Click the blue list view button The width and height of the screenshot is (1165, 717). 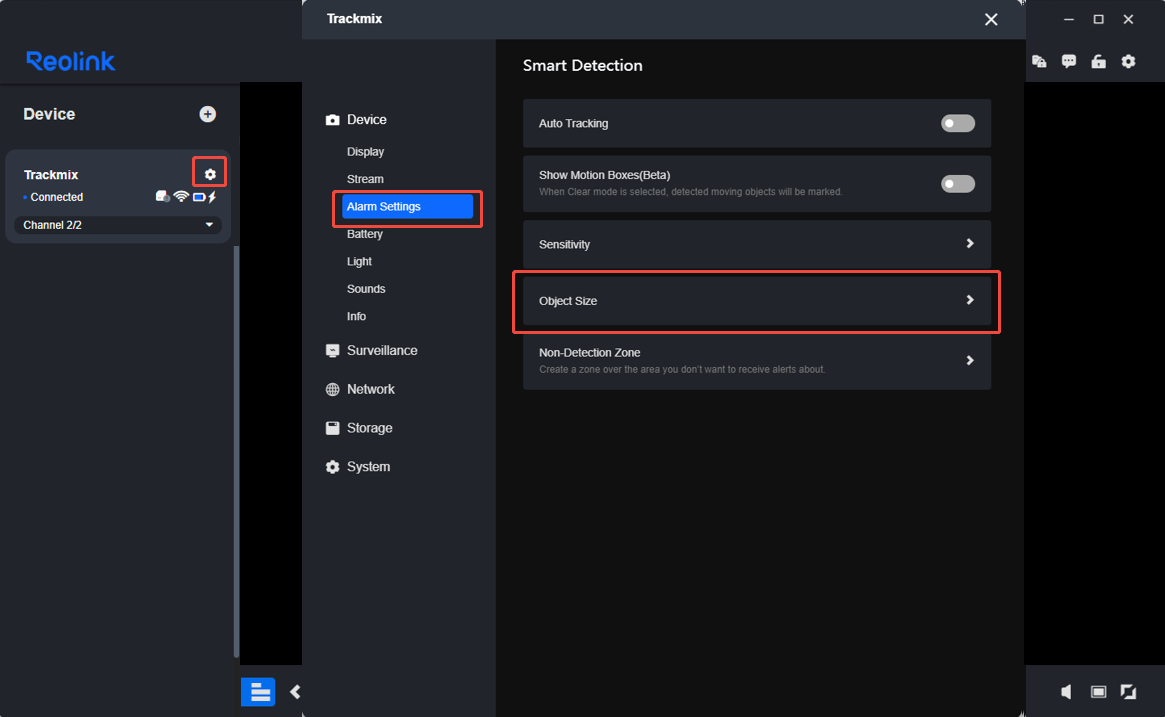click(x=258, y=692)
